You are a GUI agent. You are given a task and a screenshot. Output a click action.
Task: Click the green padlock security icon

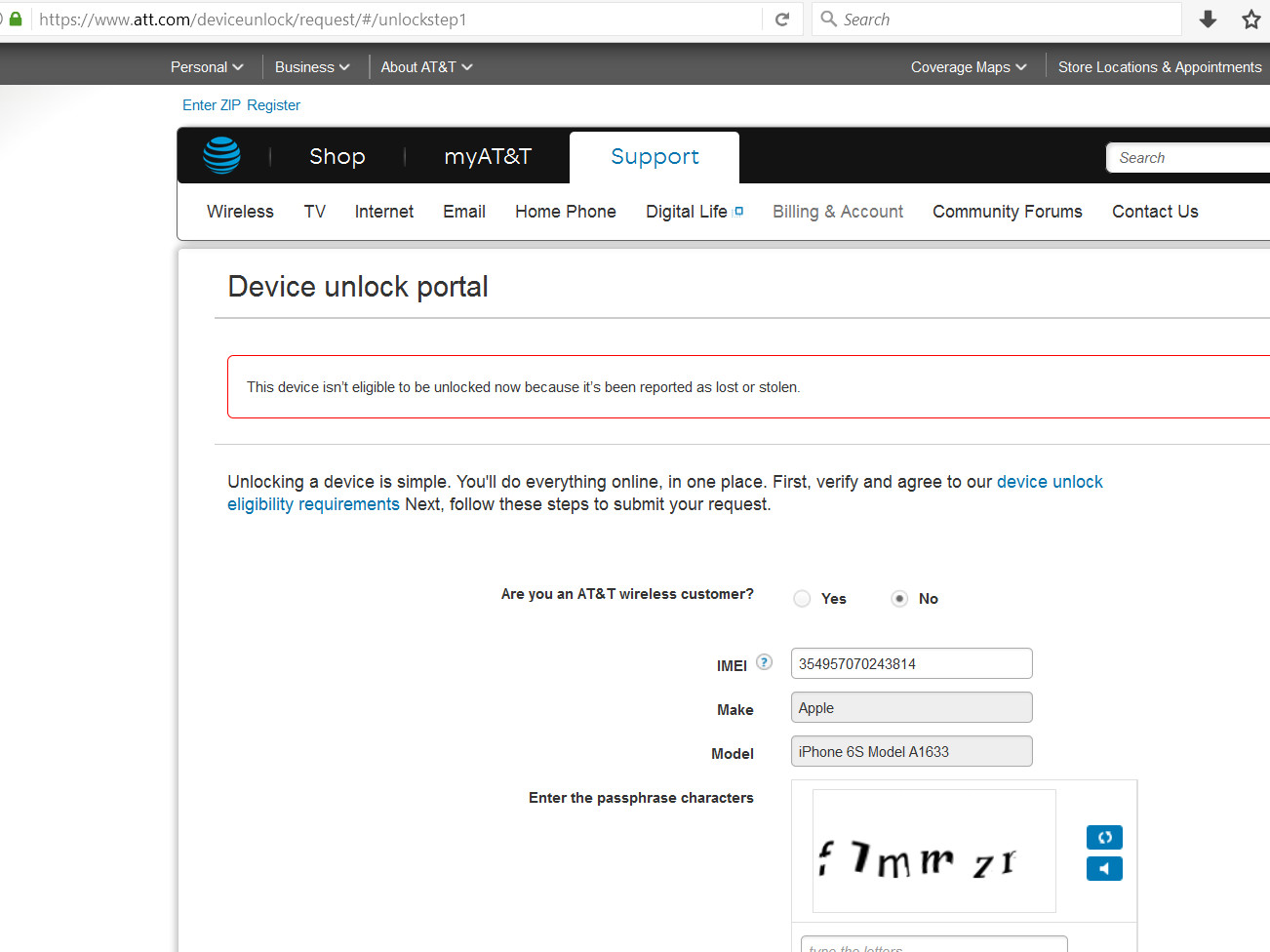tap(16, 20)
